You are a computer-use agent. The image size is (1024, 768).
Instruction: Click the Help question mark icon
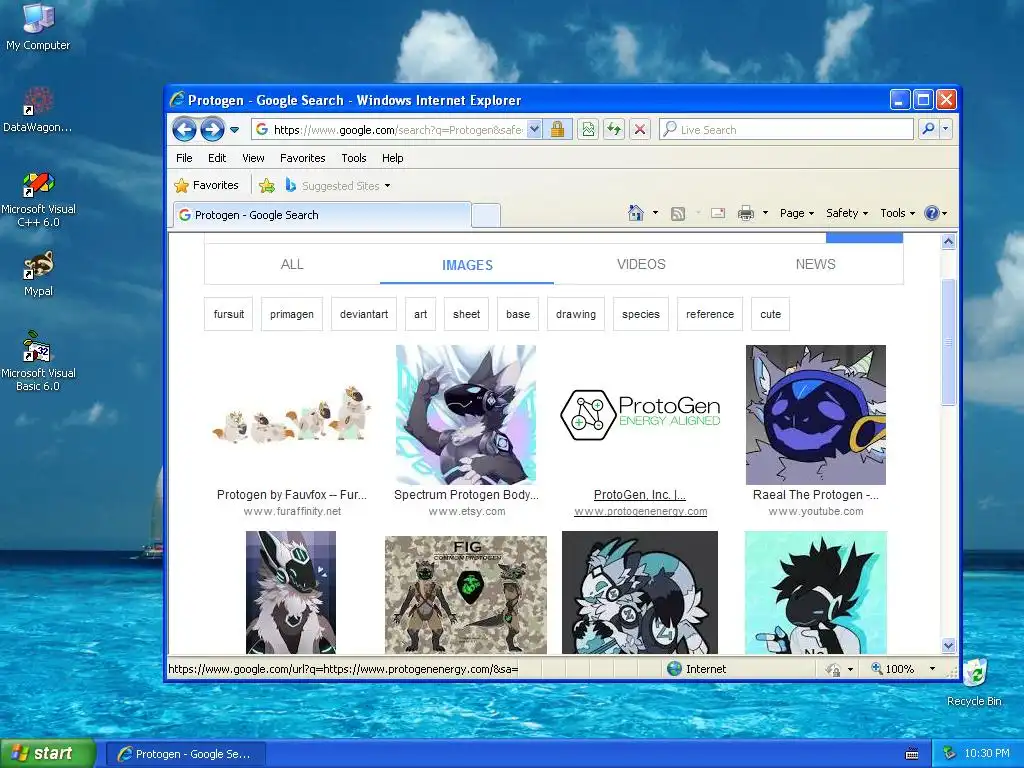coord(932,213)
